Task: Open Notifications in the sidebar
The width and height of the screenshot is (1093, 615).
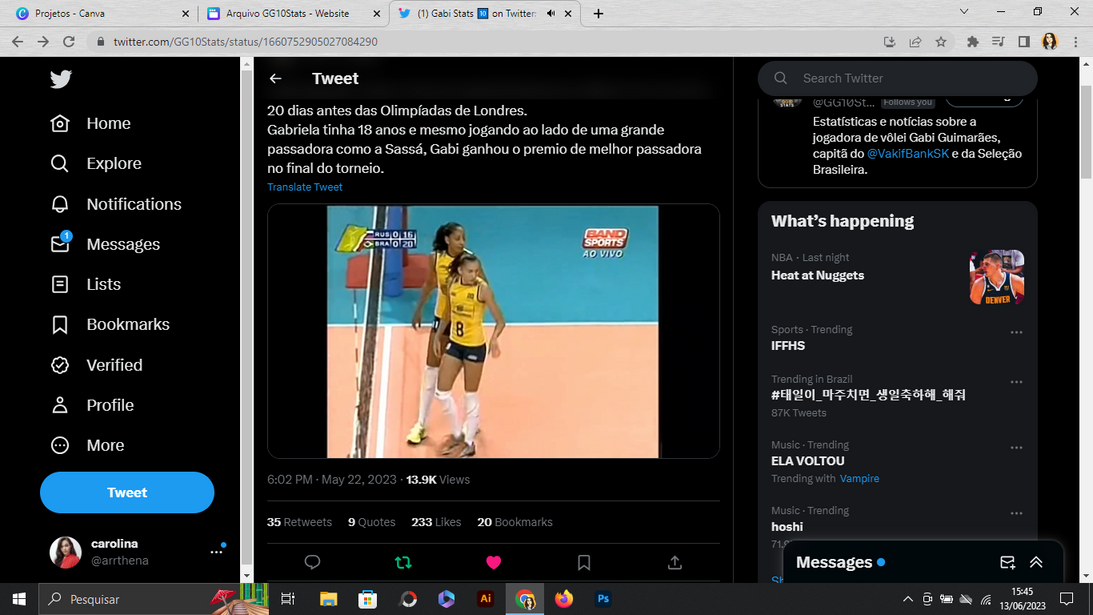Action: [x=116, y=204]
